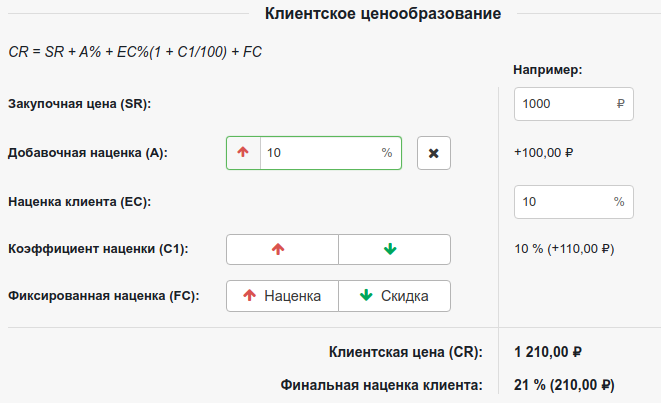
Task: Click the Фиксированная наценка (FC) label
Action: click(x=102, y=296)
